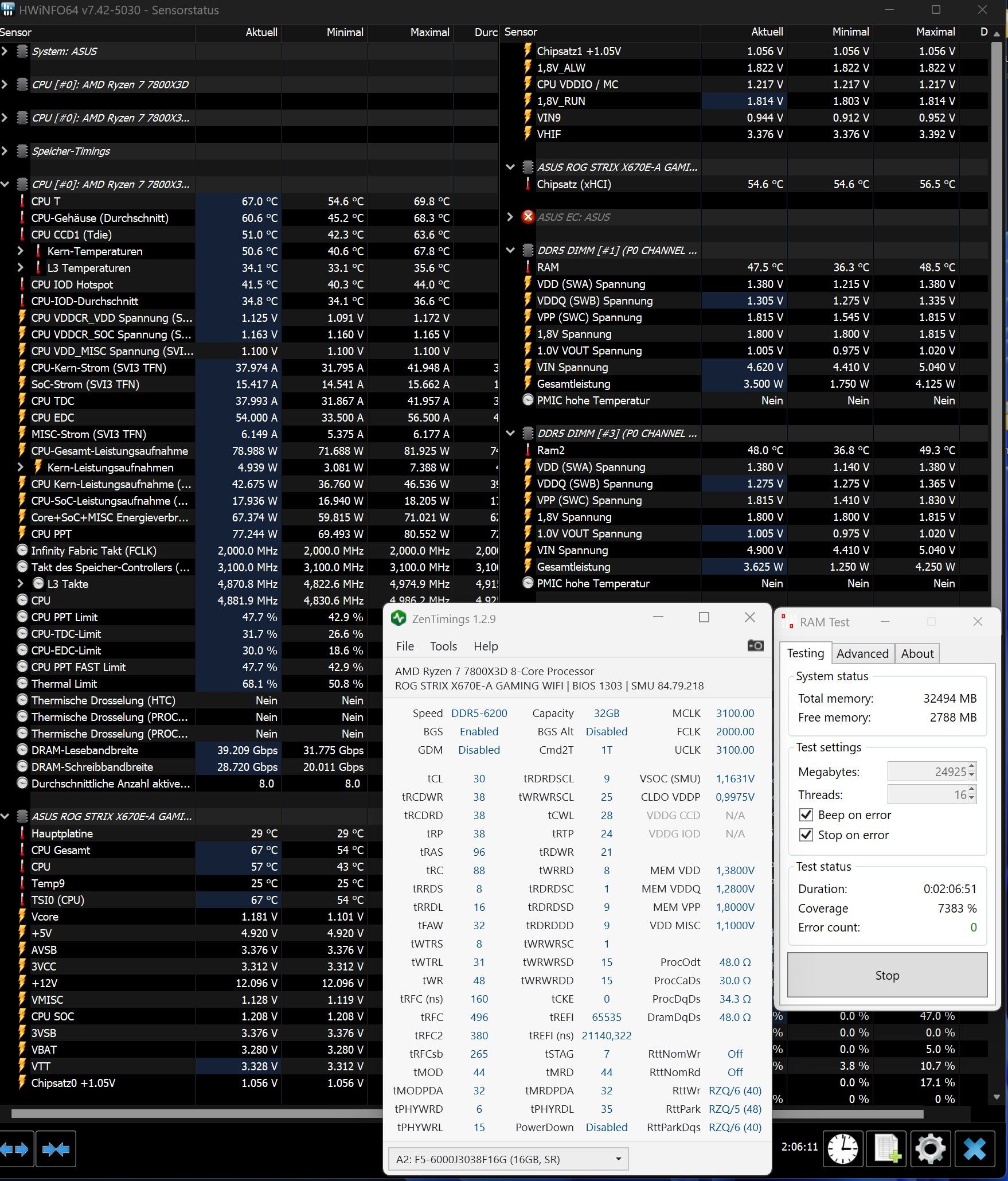The width and height of the screenshot is (1008, 1181).
Task: Click the thermometer icon next to CPU T
Action: coord(22,201)
